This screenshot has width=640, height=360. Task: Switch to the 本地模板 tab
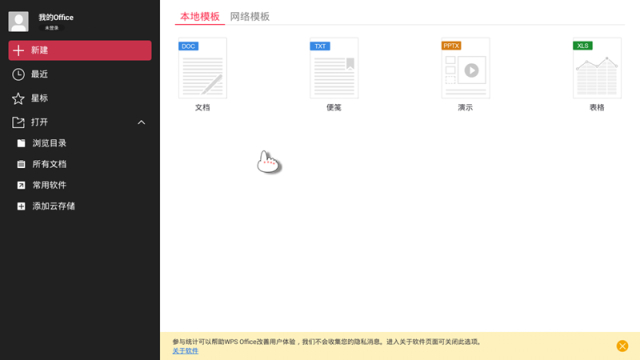tap(200, 16)
